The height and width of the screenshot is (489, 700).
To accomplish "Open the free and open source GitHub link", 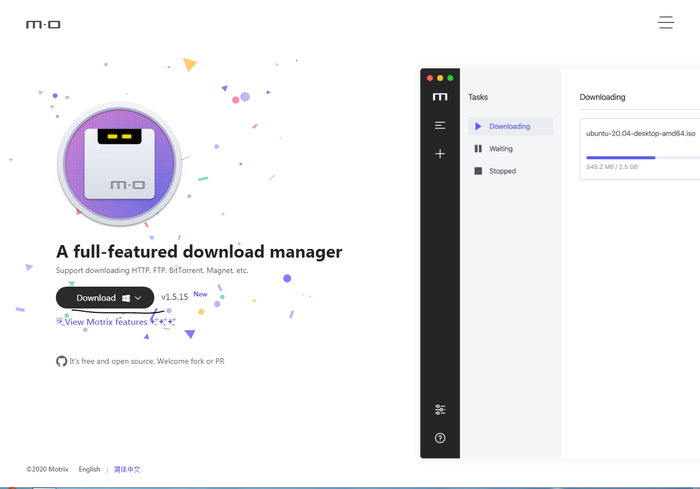I will click(x=146, y=361).
